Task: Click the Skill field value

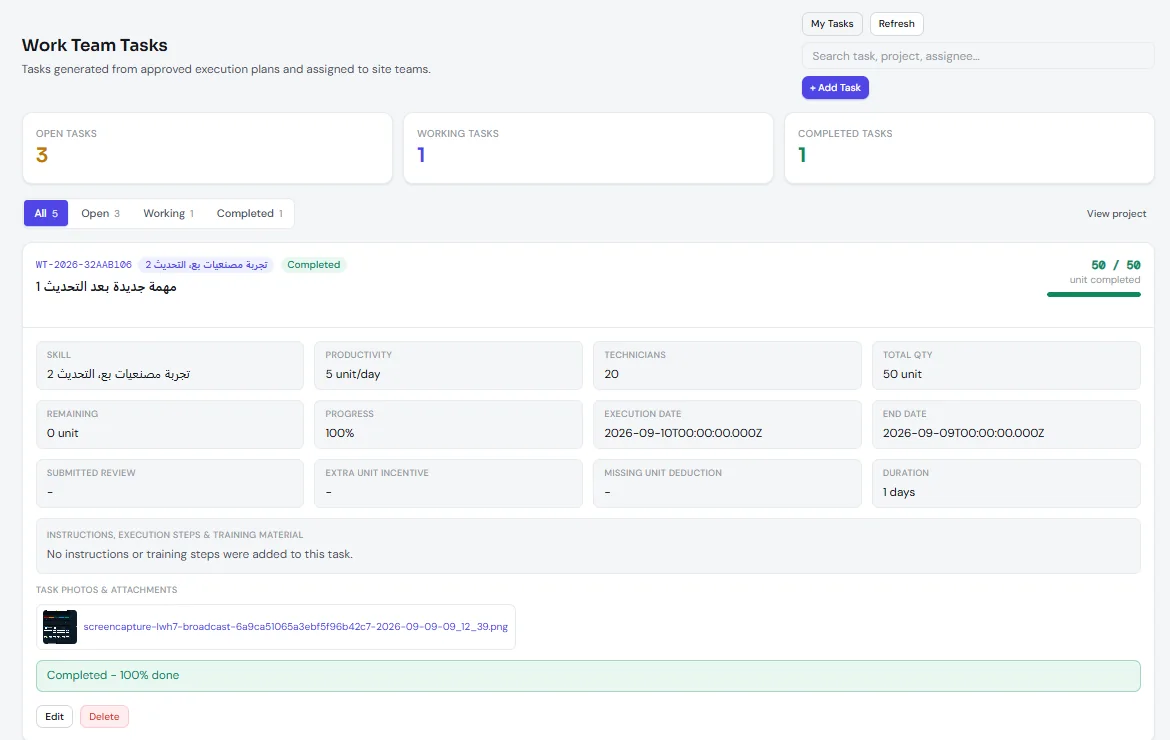Action: coord(118,374)
